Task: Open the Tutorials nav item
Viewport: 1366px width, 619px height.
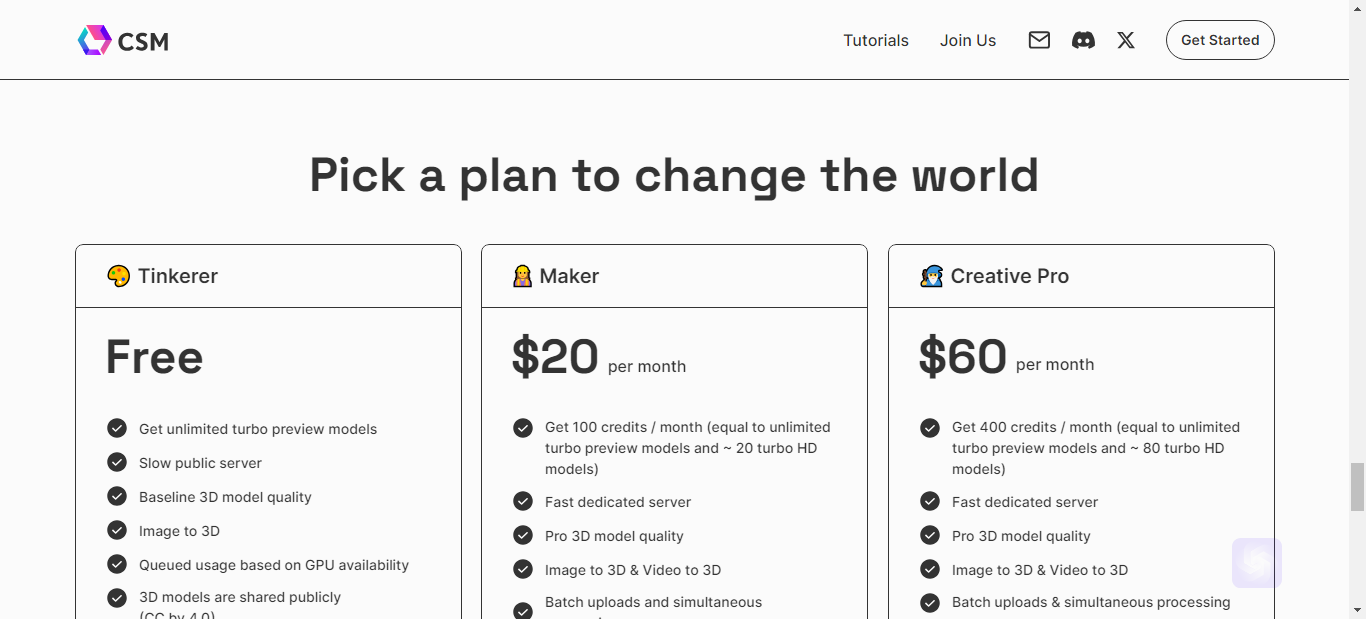Action: 876,40
